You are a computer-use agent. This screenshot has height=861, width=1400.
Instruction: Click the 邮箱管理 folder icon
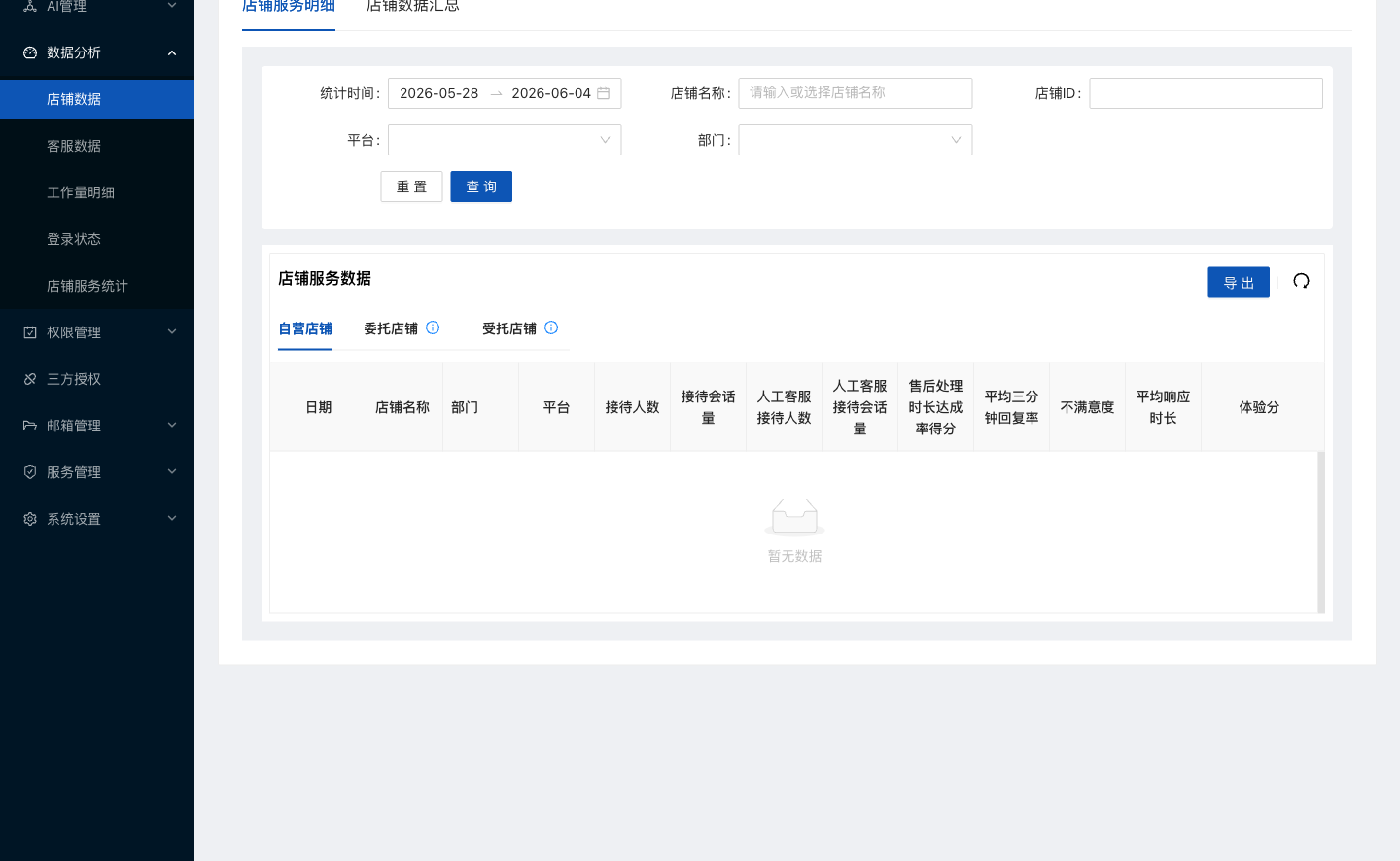[30, 426]
